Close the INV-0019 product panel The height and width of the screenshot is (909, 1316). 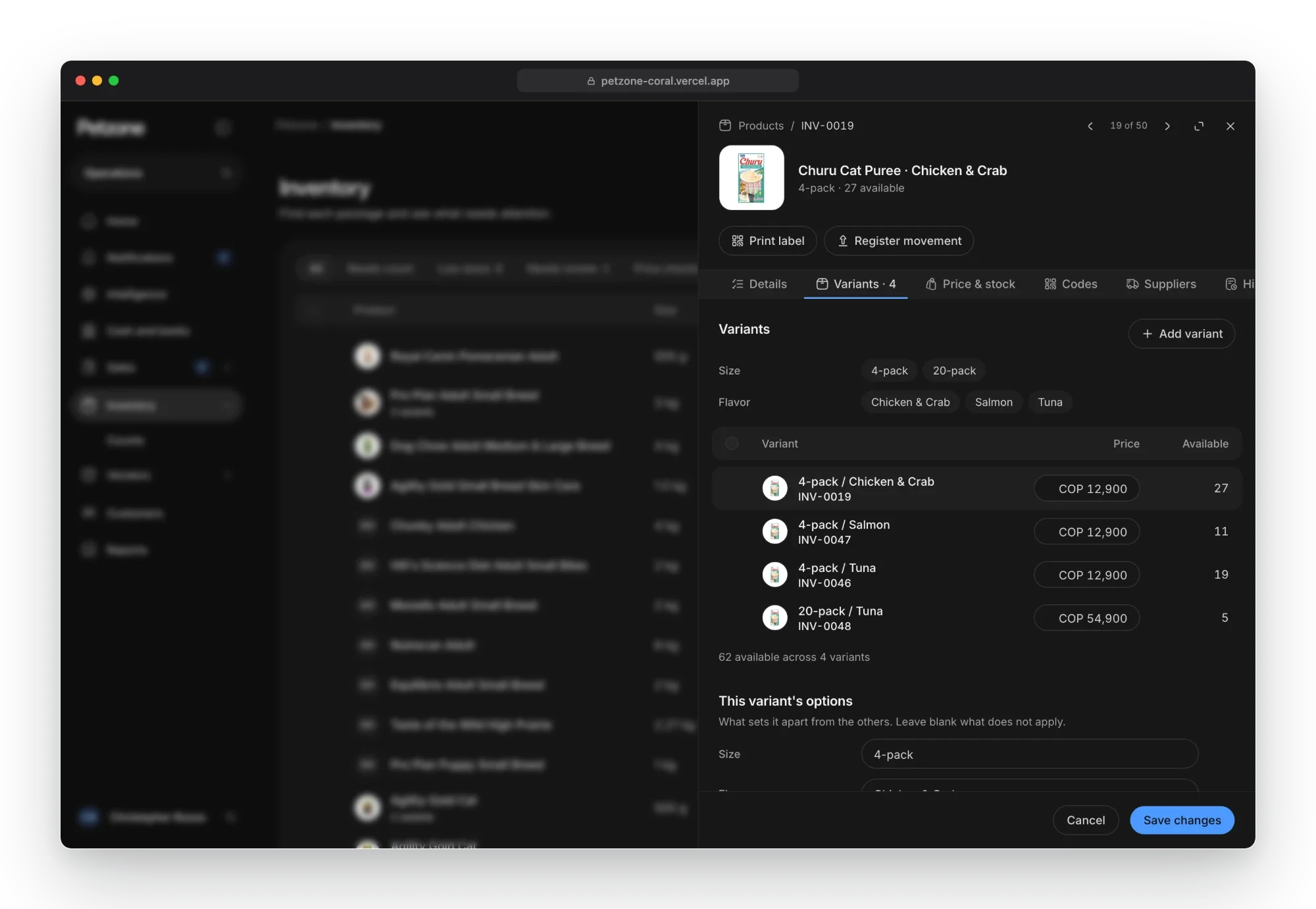[x=1230, y=126]
